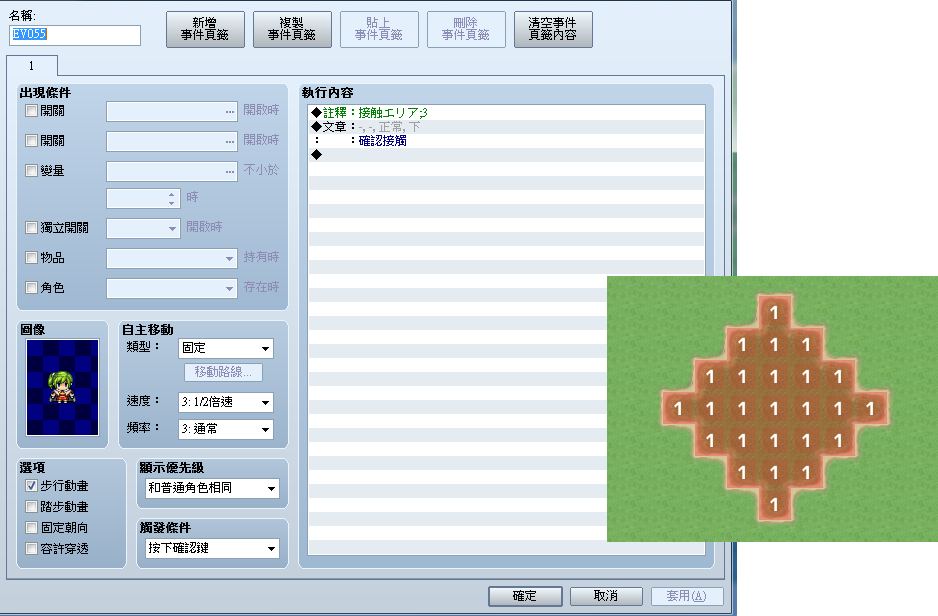Open the 獨立開關 letter dropdown
The width and height of the screenshot is (938, 616).
coord(144,228)
